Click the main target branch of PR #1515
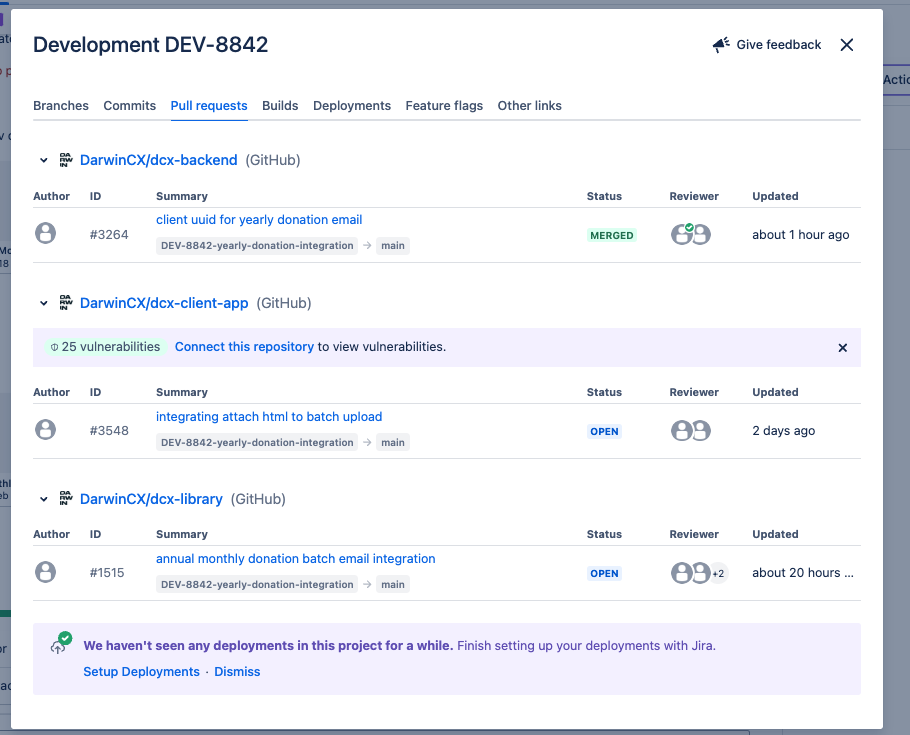Viewport: 910px width, 735px height. [393, 585]
